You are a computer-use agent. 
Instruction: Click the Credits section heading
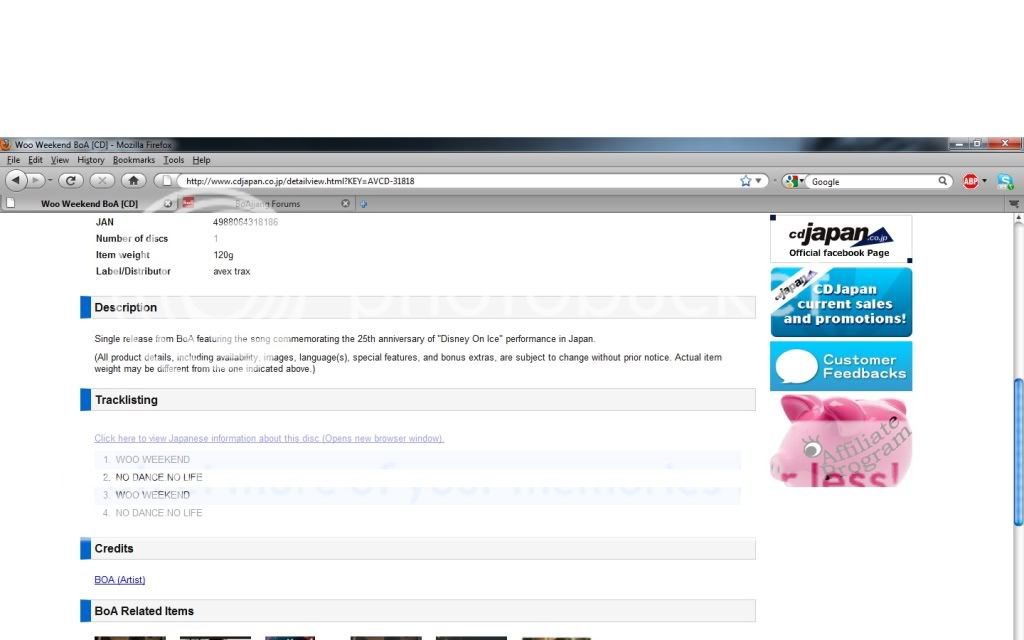(x=114, y=549)
